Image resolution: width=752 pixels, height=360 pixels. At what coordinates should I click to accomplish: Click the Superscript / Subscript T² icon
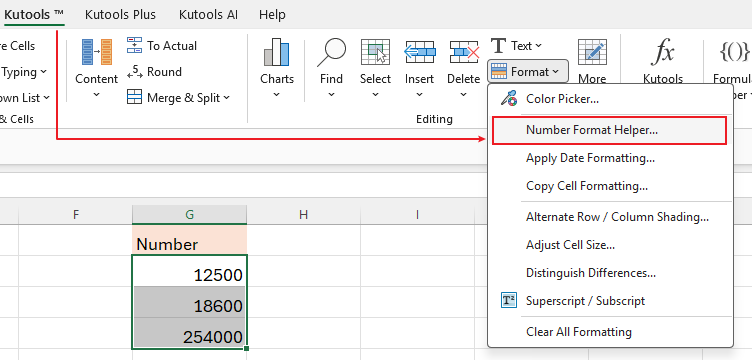[x=509, y=301]
